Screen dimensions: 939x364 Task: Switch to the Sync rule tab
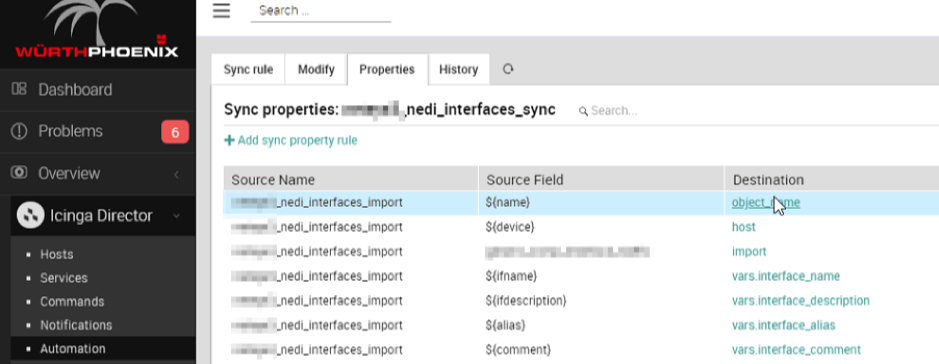248,69
